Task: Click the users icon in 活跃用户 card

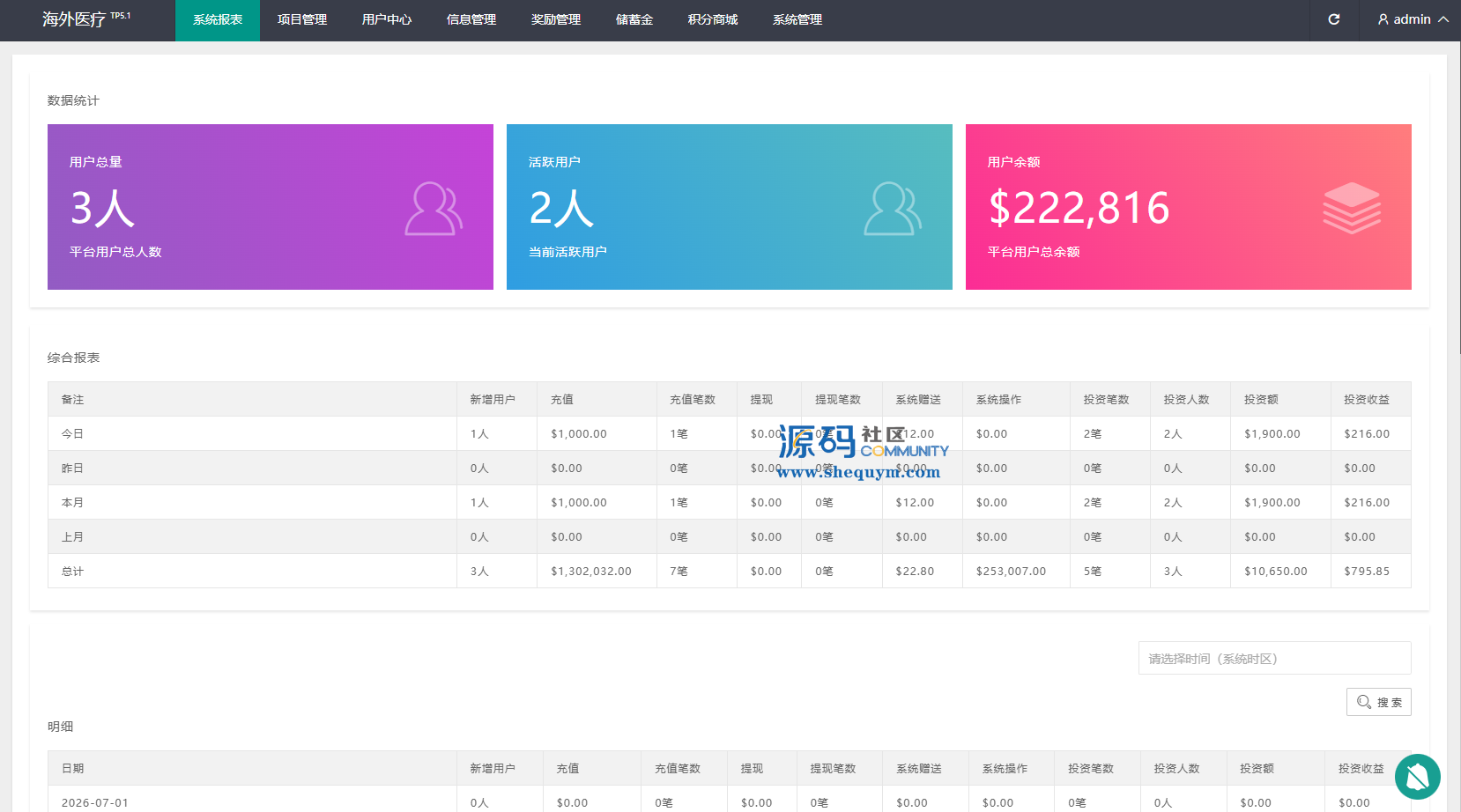Action: [893, 209]
